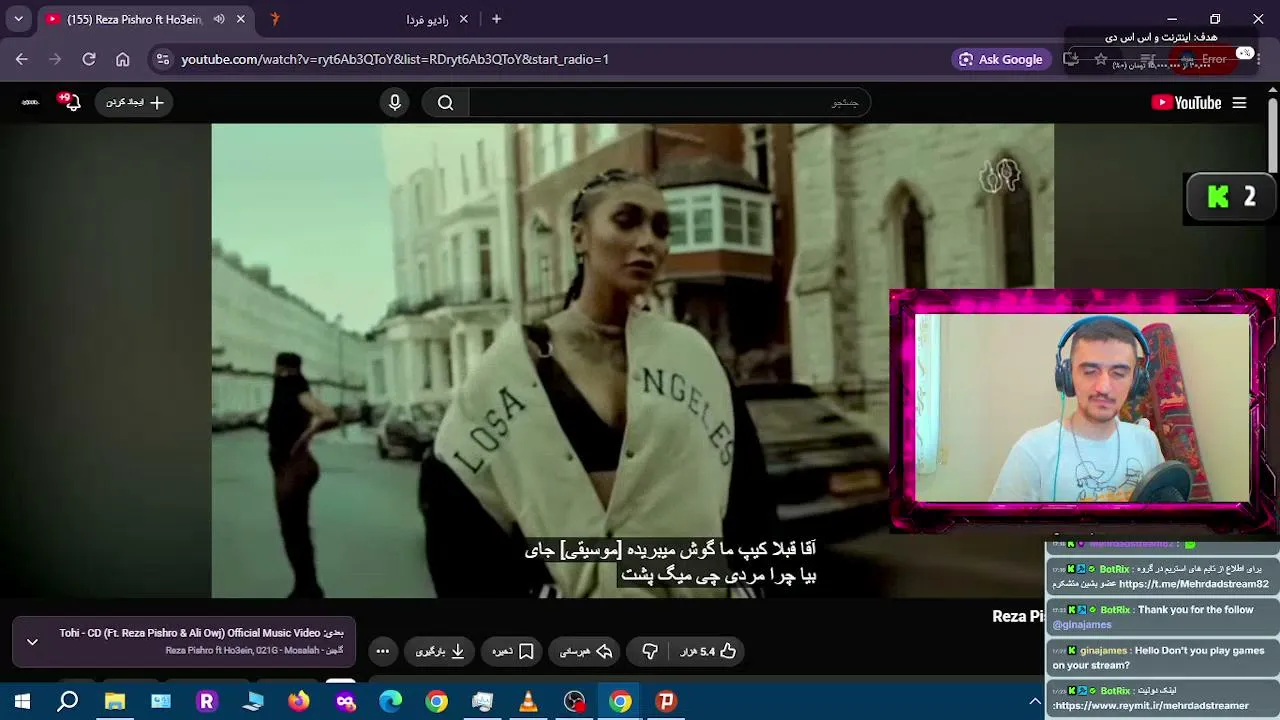Go back to the previous page
The width and height of the screenshot is (1280, 720).
pyautogui.click(x=22, y=59)
